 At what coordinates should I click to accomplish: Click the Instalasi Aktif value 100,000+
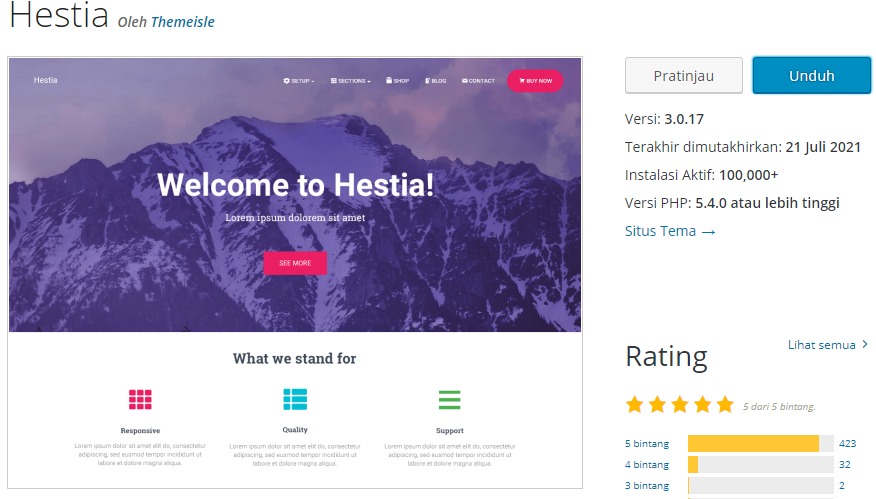pos(749,175)
